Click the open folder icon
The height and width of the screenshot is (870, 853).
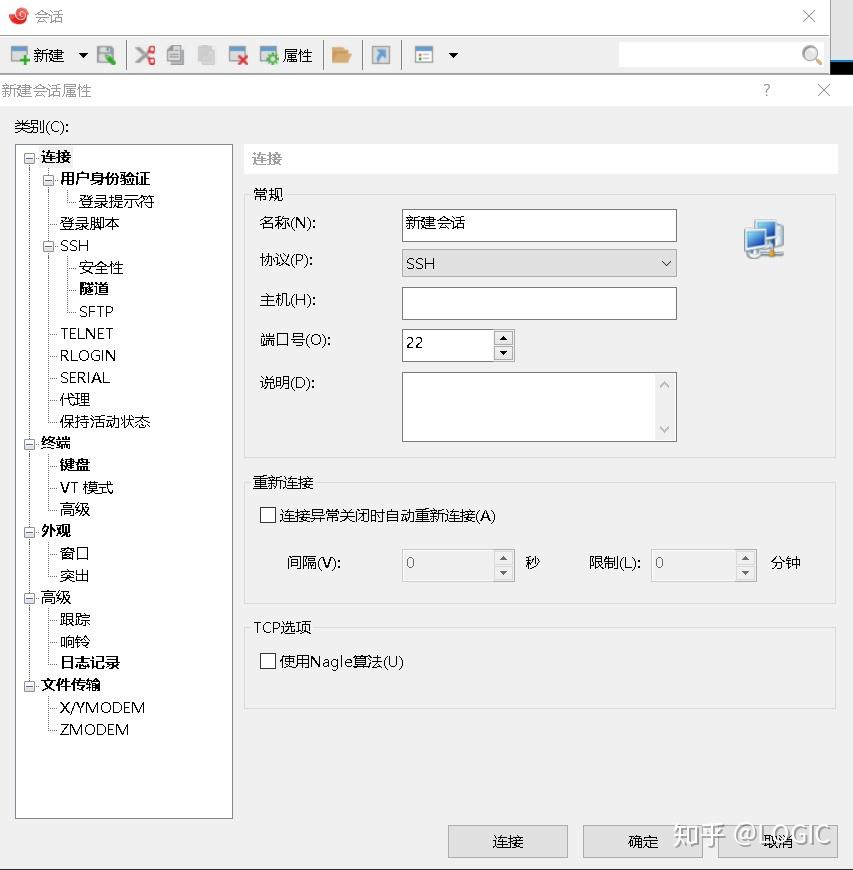point(340,55)
